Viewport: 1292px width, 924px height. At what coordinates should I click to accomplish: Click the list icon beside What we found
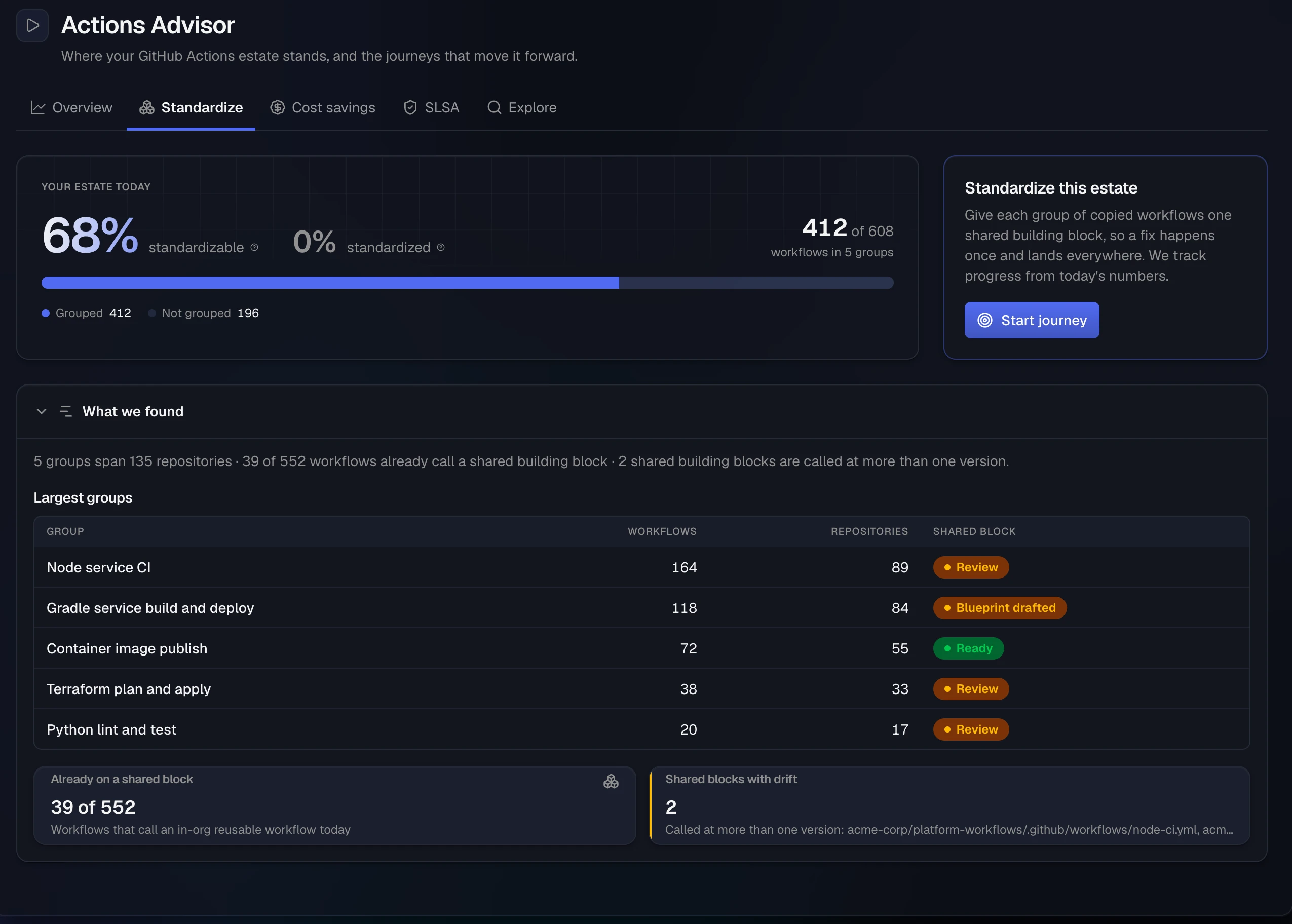(66, 411)
